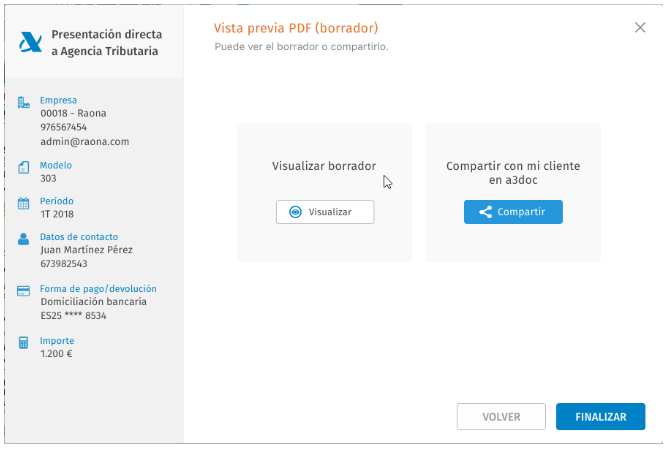The image size is (671, 449).
Task: Click the Datos de contacto person icon
Action: [24, 239]
